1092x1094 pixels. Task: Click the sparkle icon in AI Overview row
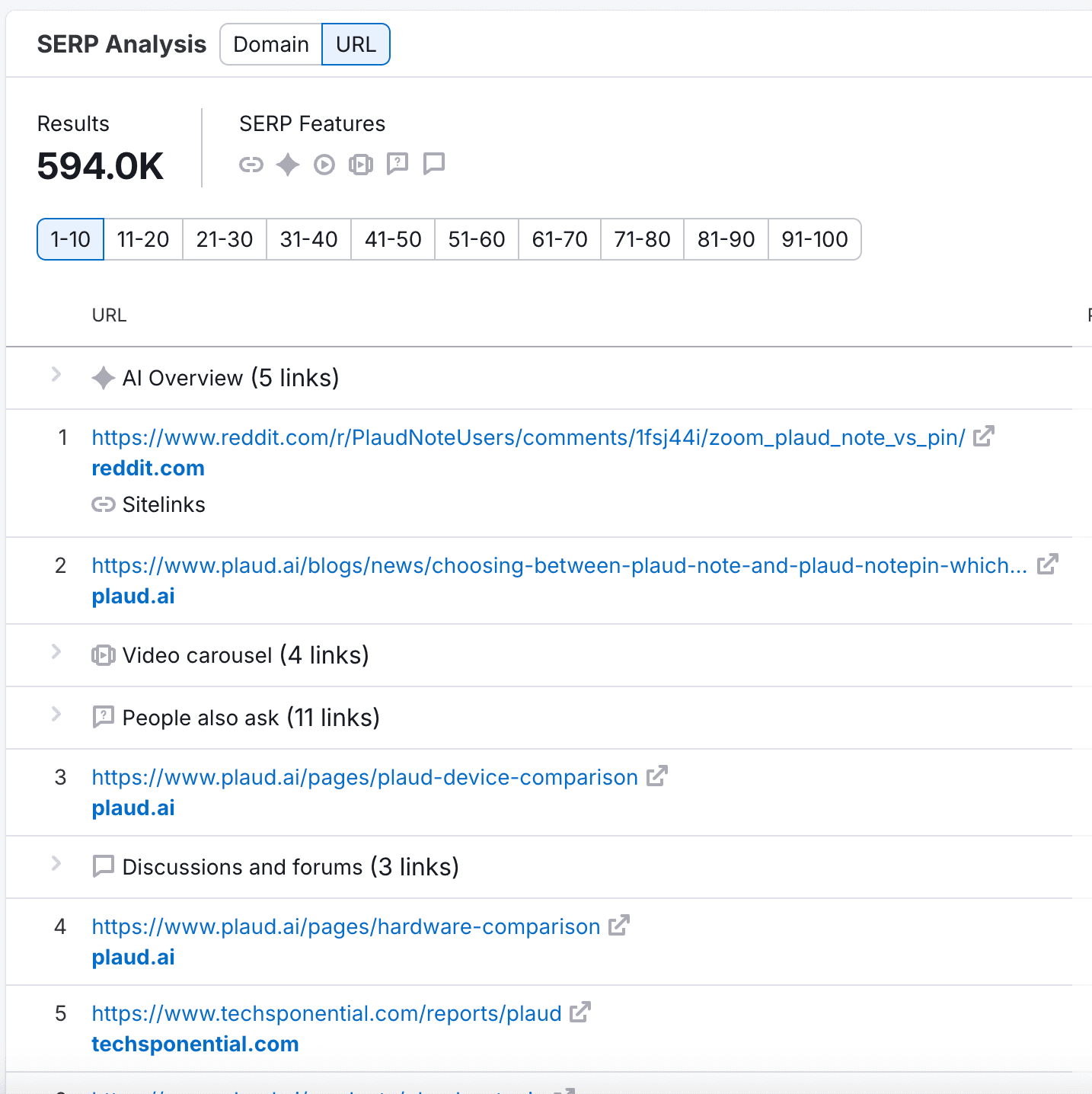pyautogui.click(x=104, y=378)
